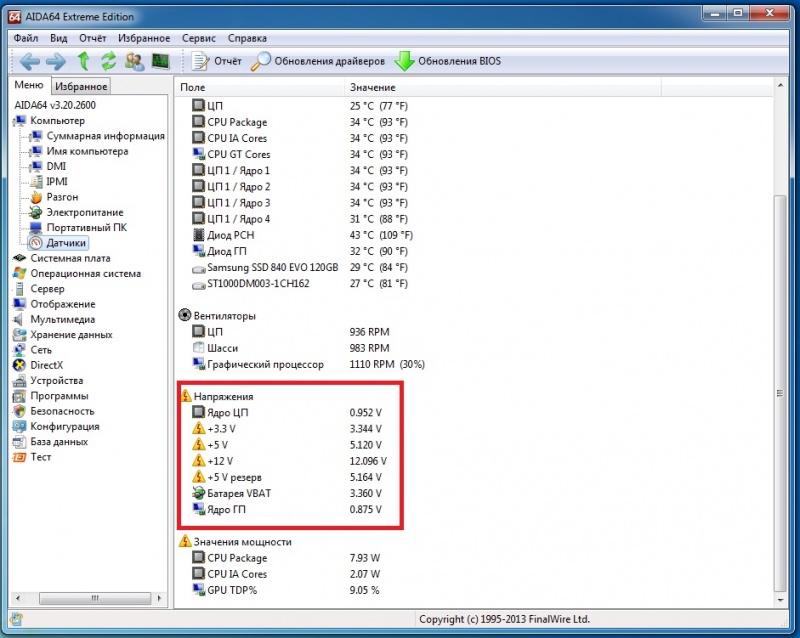Screen dimensions: 800x638
Task: Select Суммарная информация in the tree
Action: point(105,136)
